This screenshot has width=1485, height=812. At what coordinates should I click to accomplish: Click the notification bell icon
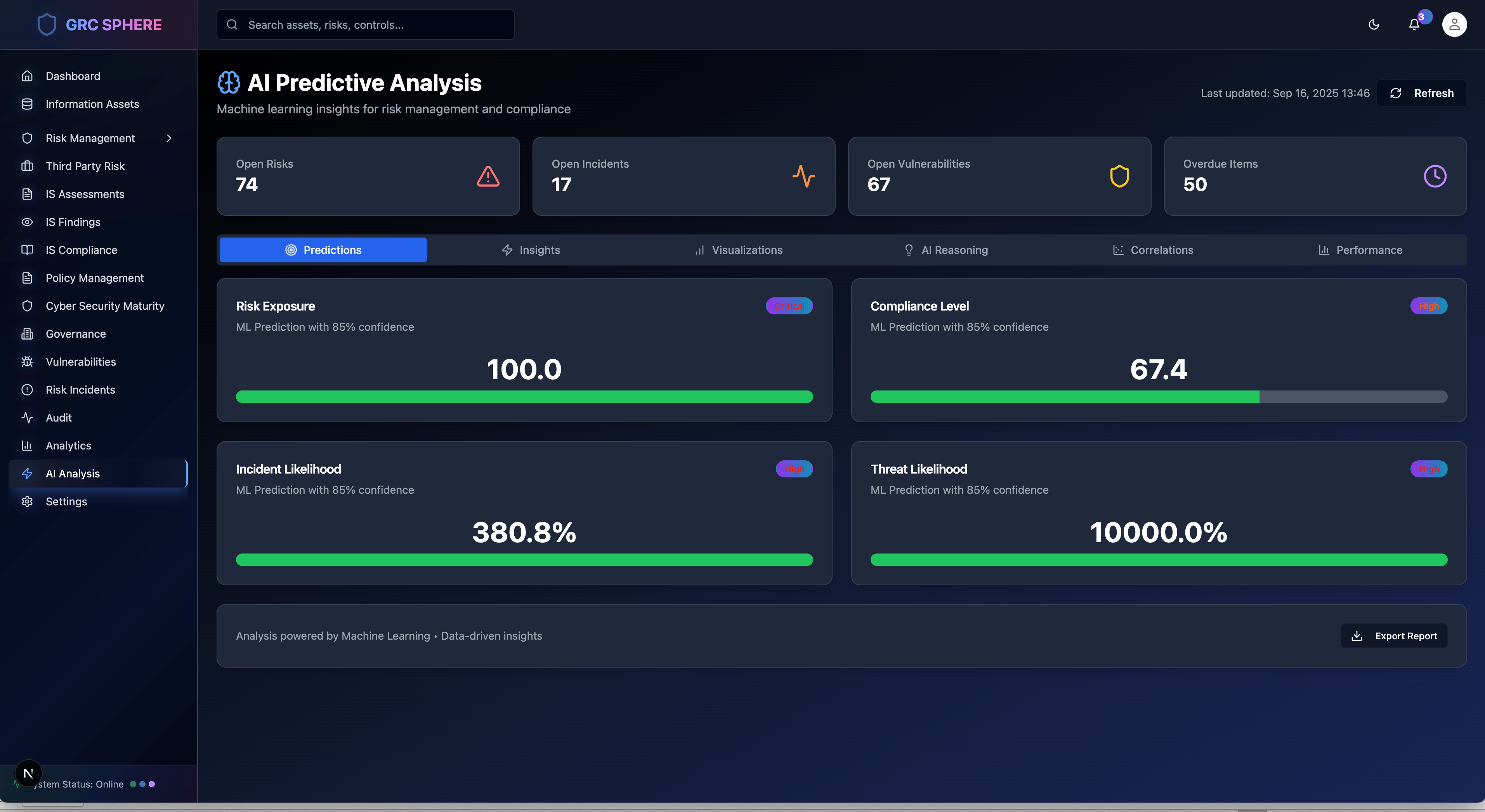tap(1414, 25)
